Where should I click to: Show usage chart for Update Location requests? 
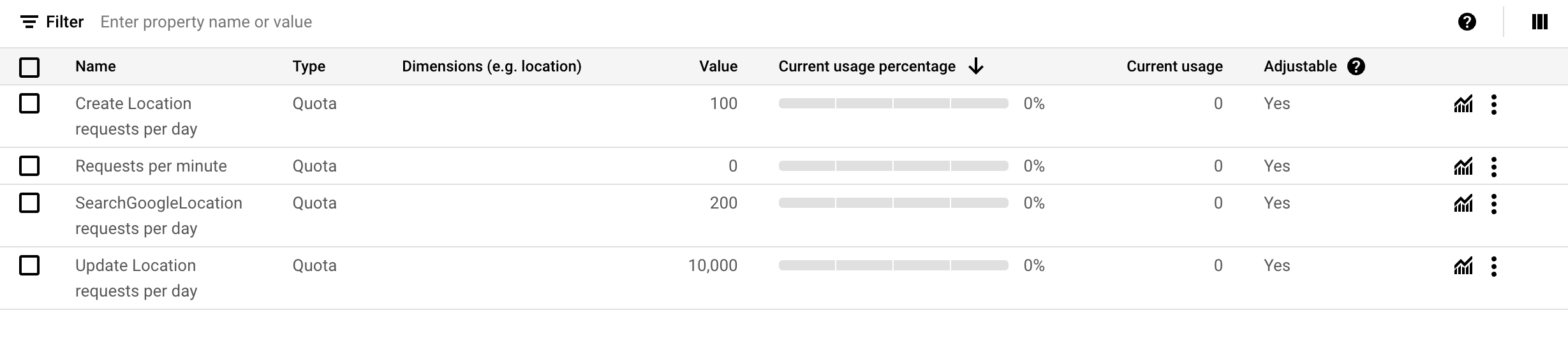pyautogui.click(x=1463, y=266)
